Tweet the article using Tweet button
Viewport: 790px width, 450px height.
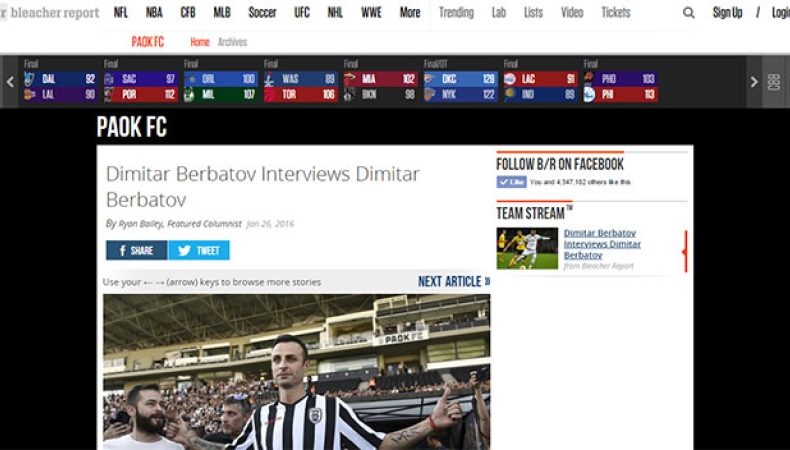click(199, 250)
